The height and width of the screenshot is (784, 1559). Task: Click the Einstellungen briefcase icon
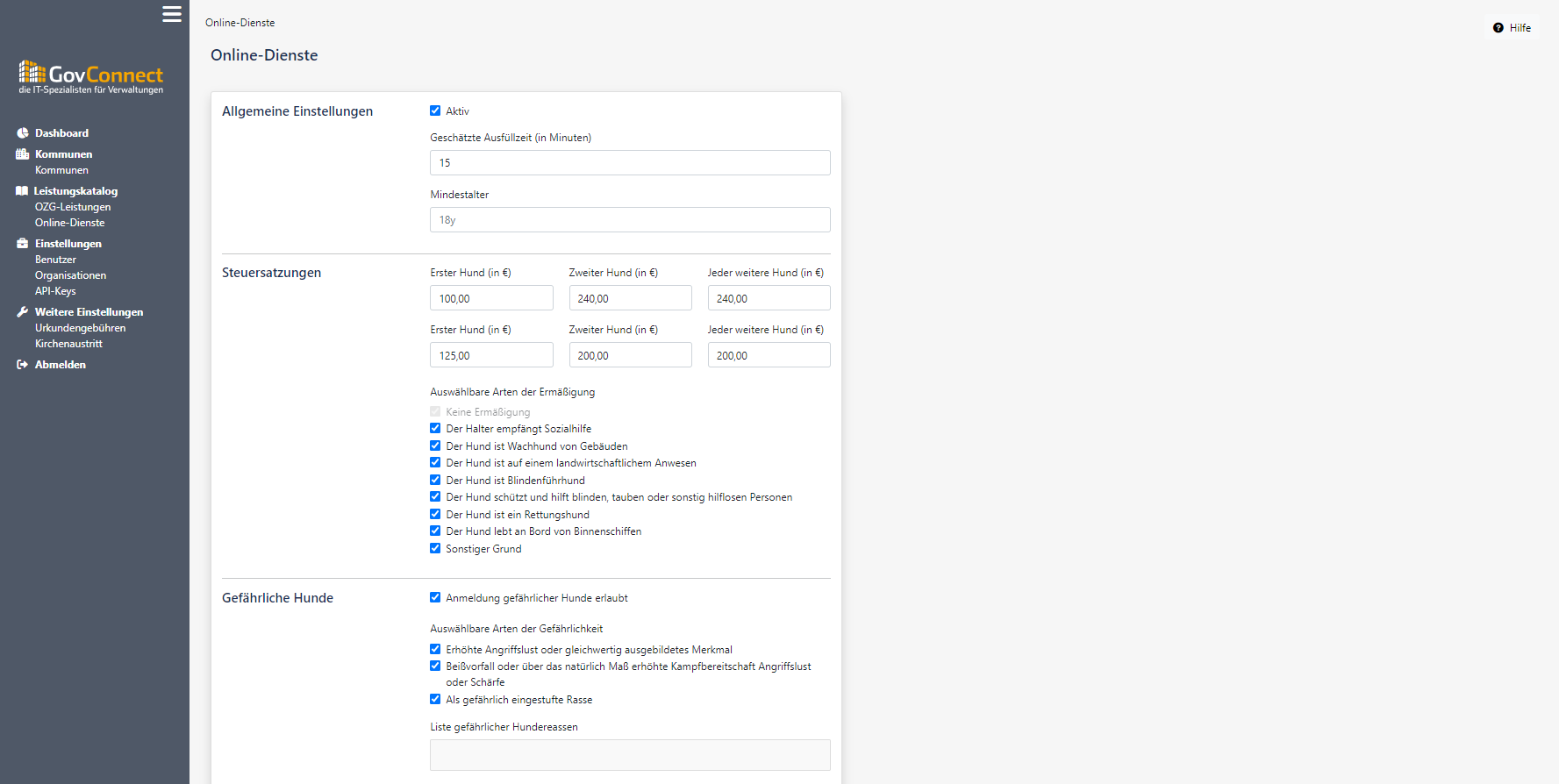(x=23, y=244)
